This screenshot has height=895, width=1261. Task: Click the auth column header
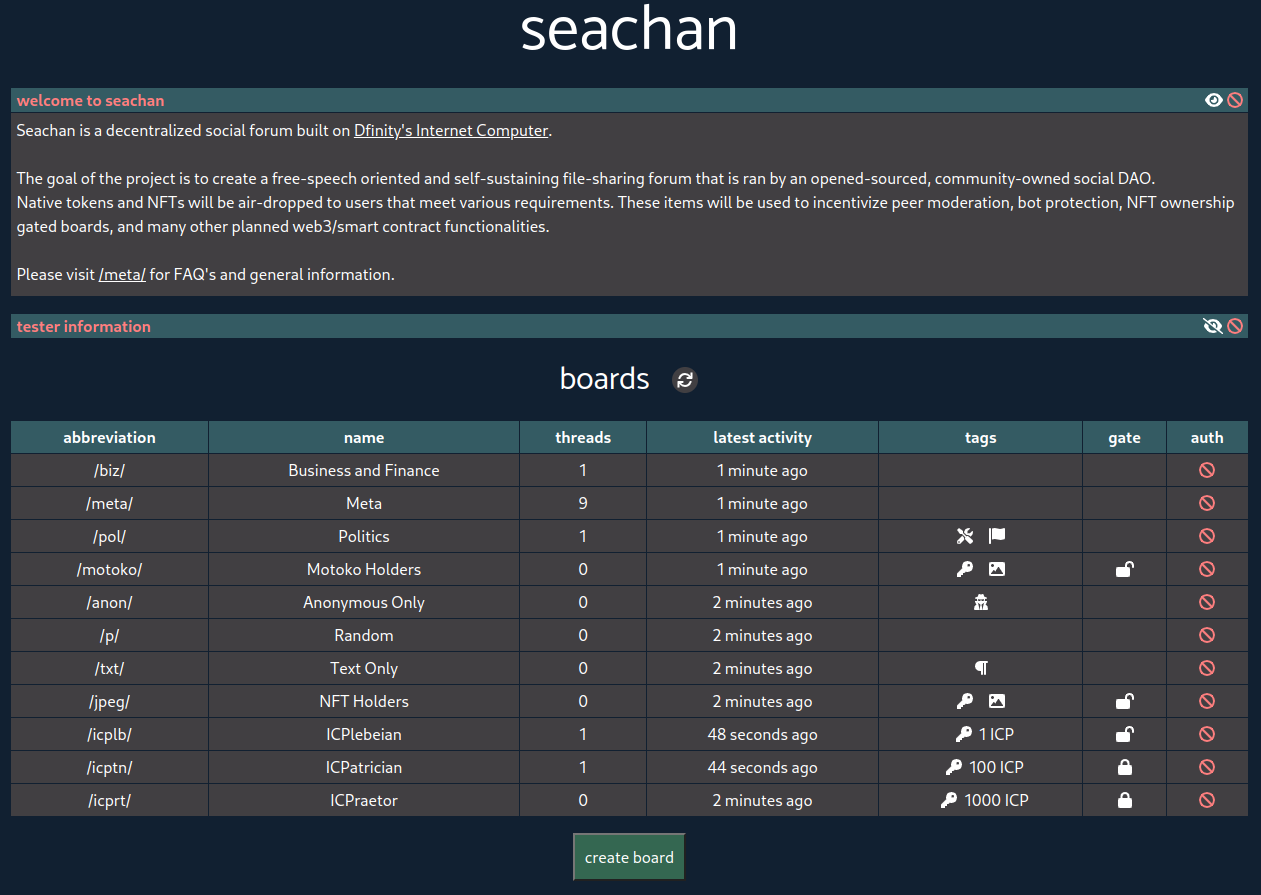pos(1207,437)
